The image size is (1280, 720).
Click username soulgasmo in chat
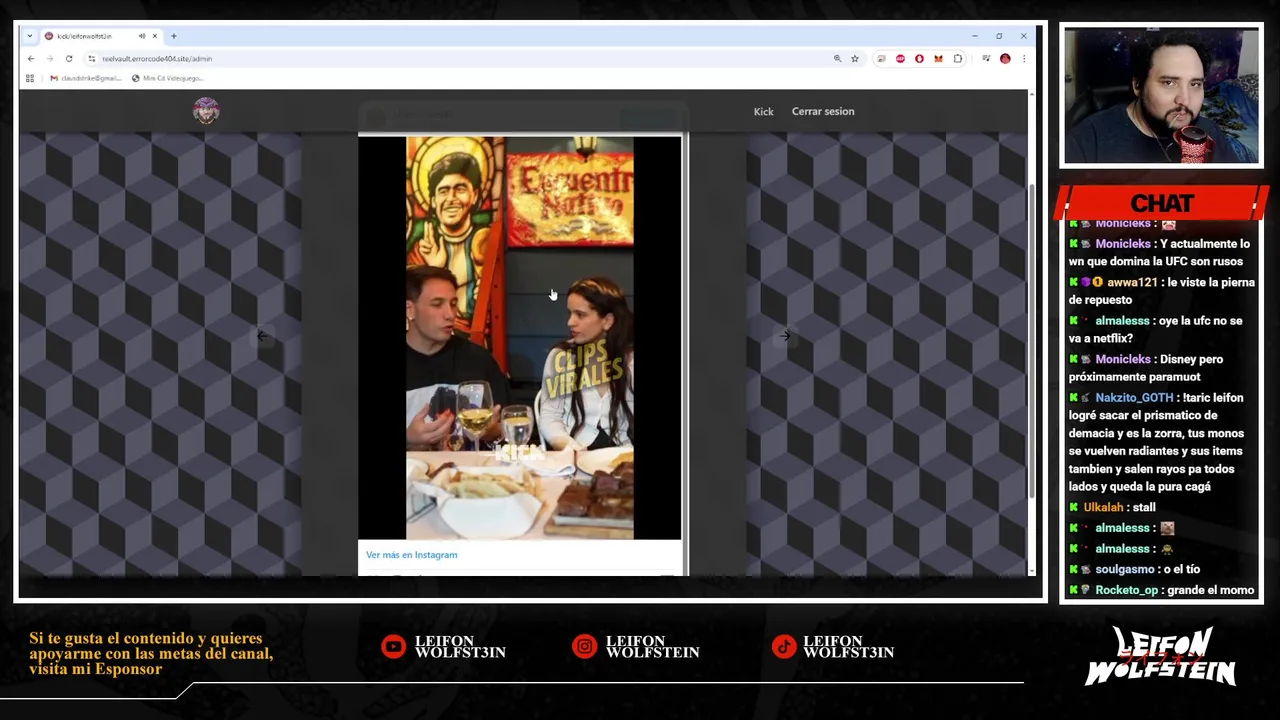1124,570
